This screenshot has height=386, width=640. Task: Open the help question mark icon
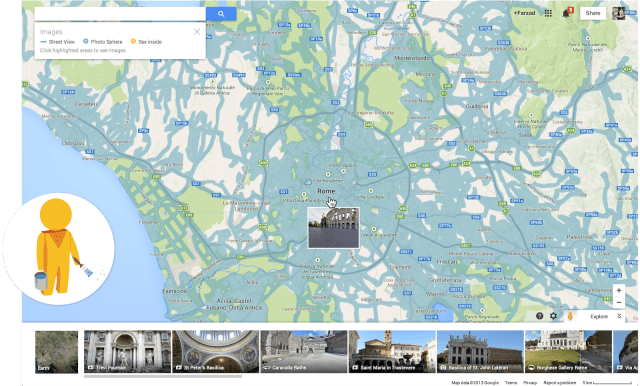tap(539, 316)
